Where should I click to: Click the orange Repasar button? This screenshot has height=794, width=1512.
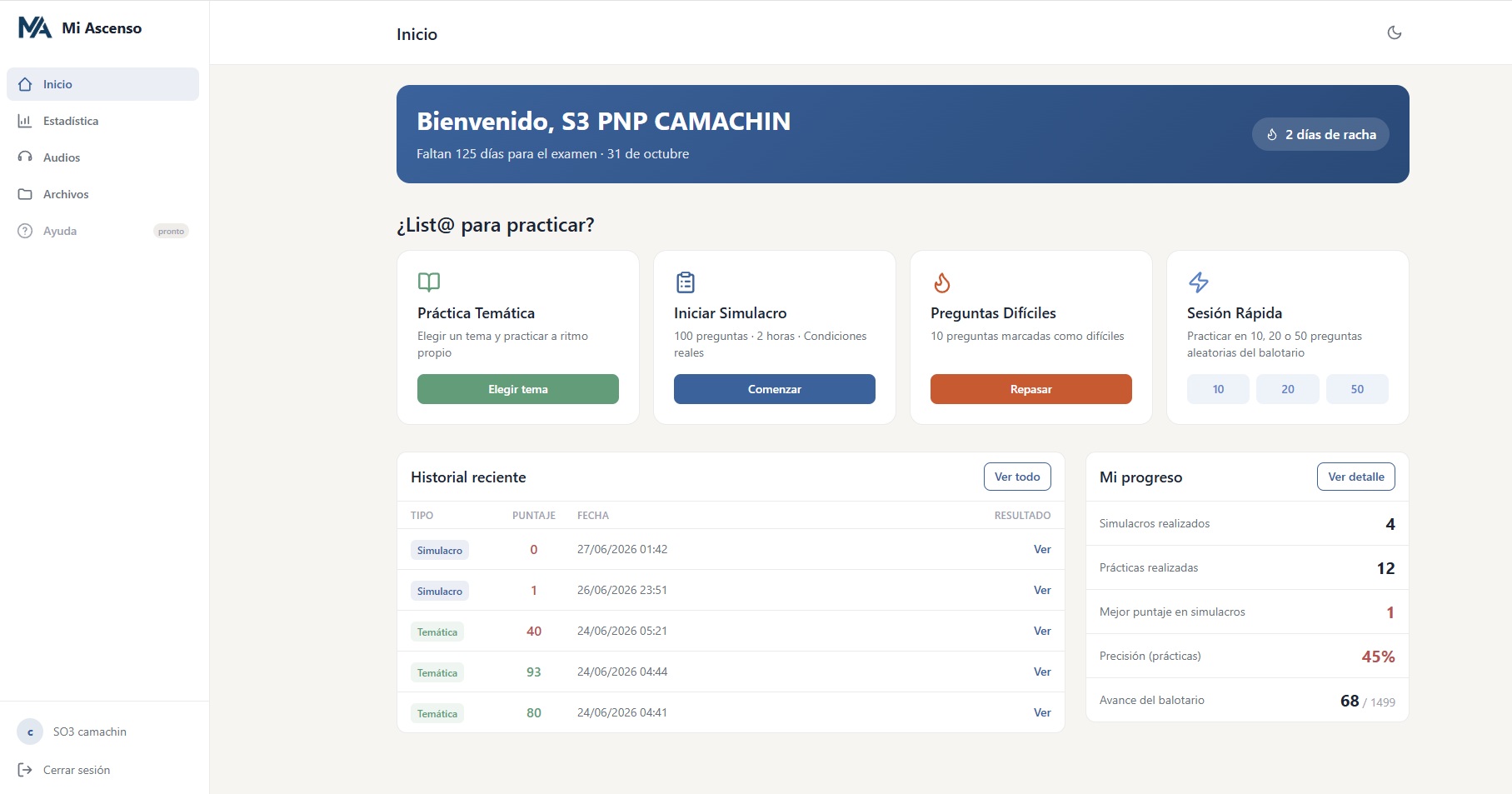pos(1031,389)
